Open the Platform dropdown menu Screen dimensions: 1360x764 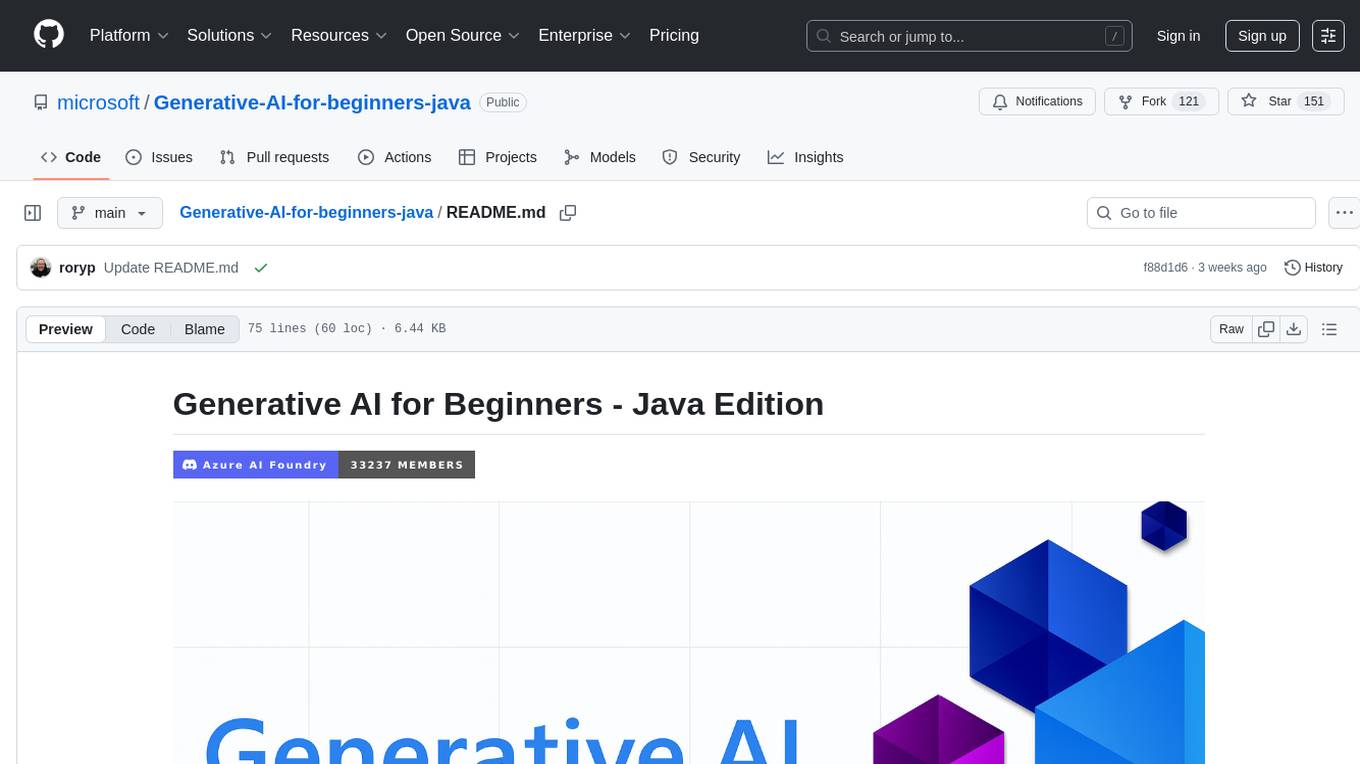[129, 35]
